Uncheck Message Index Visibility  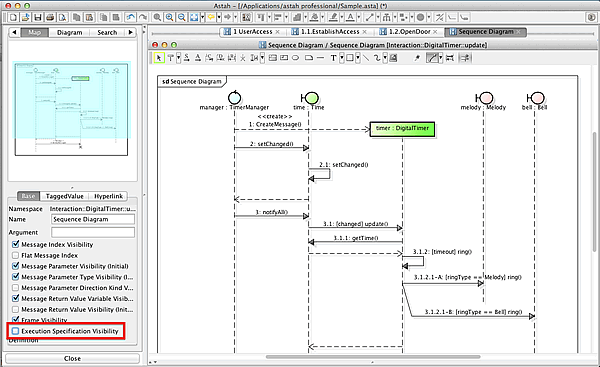point(16,244)
